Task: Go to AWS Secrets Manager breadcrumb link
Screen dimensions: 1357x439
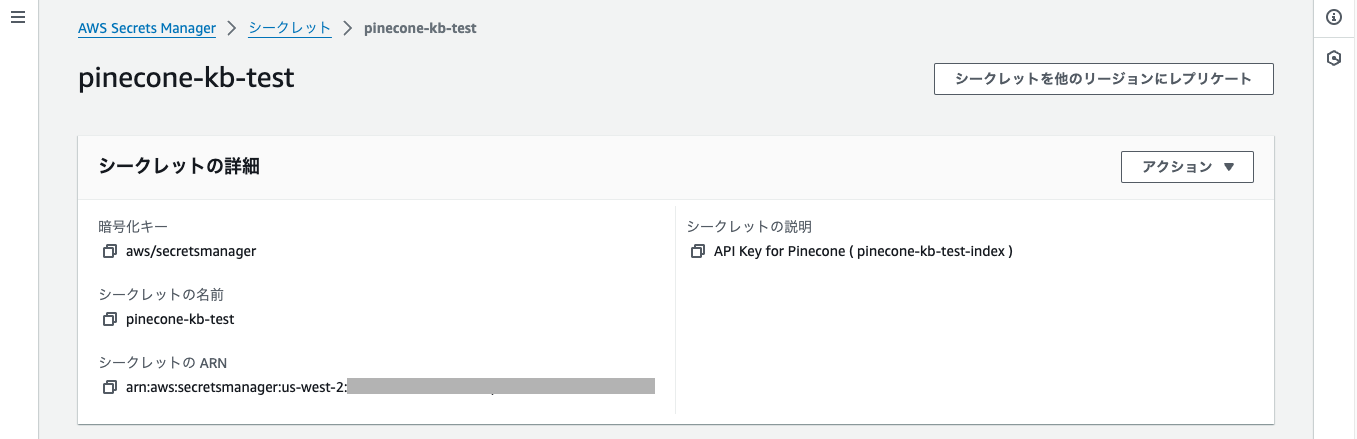Action: coord(147,28)
